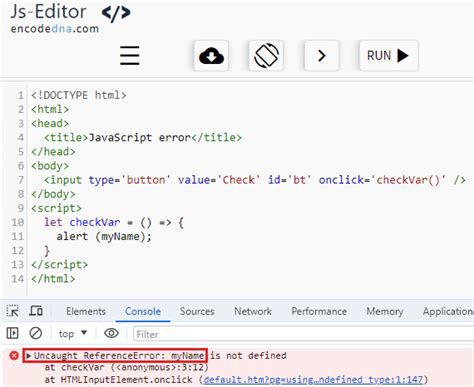Click the 'let checkVar' line

click(114, 222)
